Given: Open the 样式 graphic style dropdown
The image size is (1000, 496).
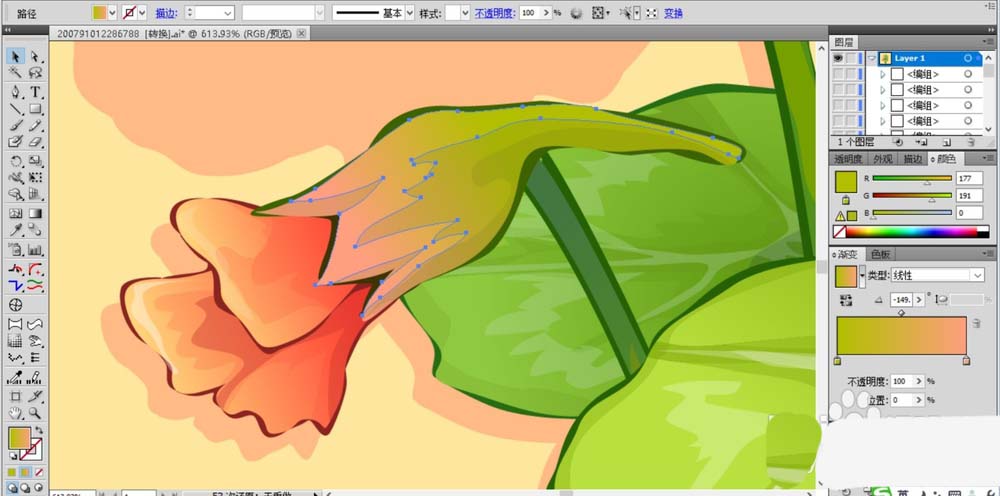Looking at the screenshot, I should coord(465,13).
